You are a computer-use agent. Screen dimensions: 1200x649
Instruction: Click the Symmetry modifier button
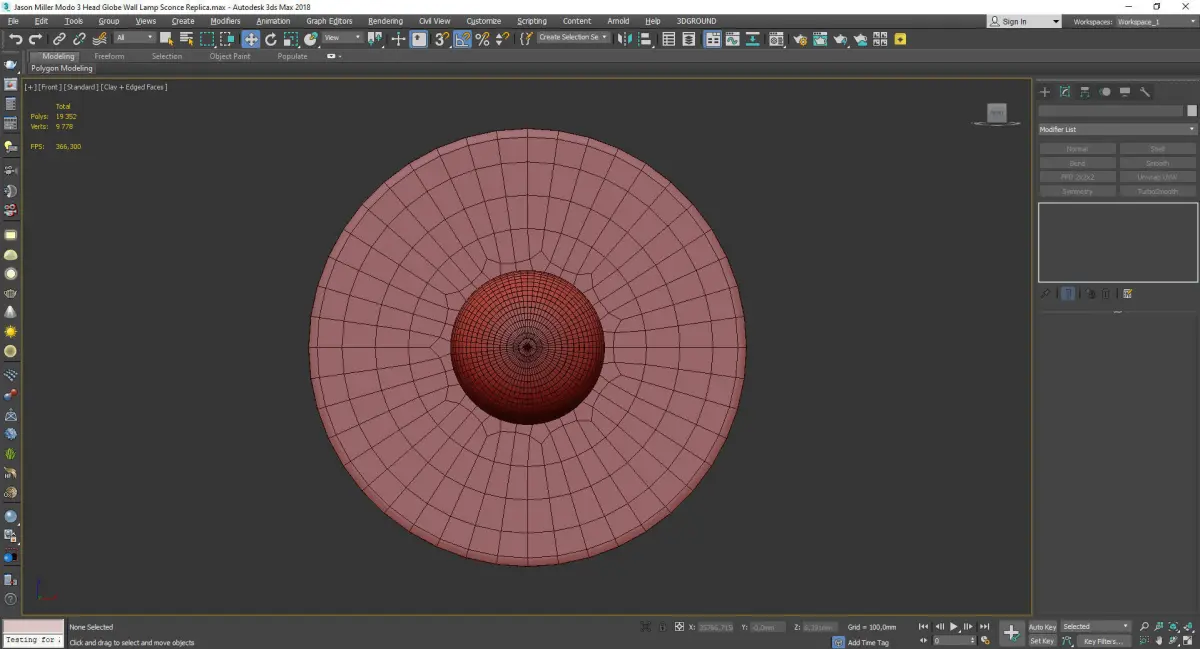(x=1077, y=191)
